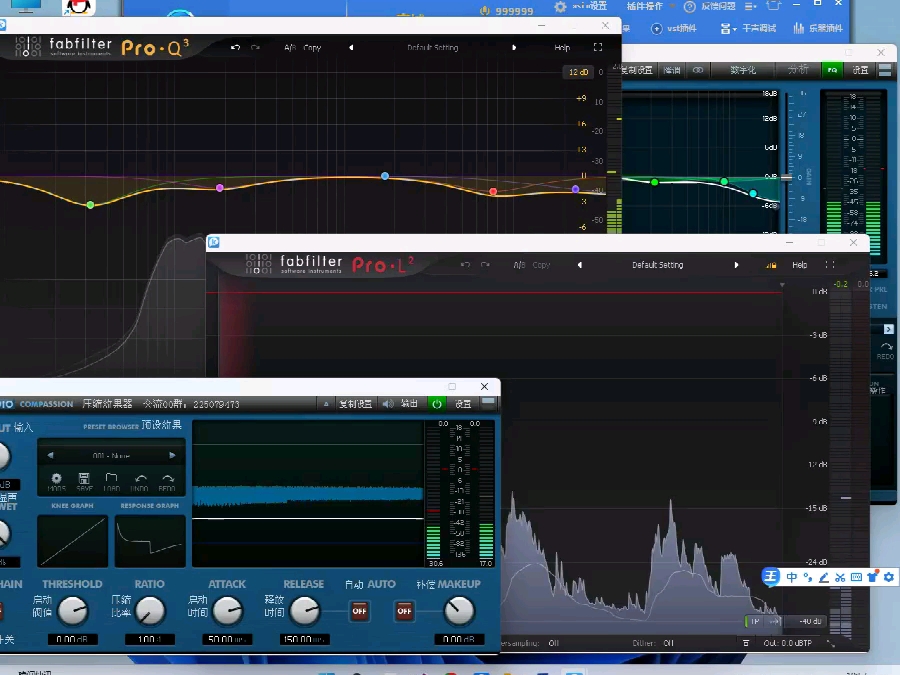The width and height of the screenshot is (900, 675).
Task: Select the purple EQ band node in Pro-Q 3
Action: point(576,189)
